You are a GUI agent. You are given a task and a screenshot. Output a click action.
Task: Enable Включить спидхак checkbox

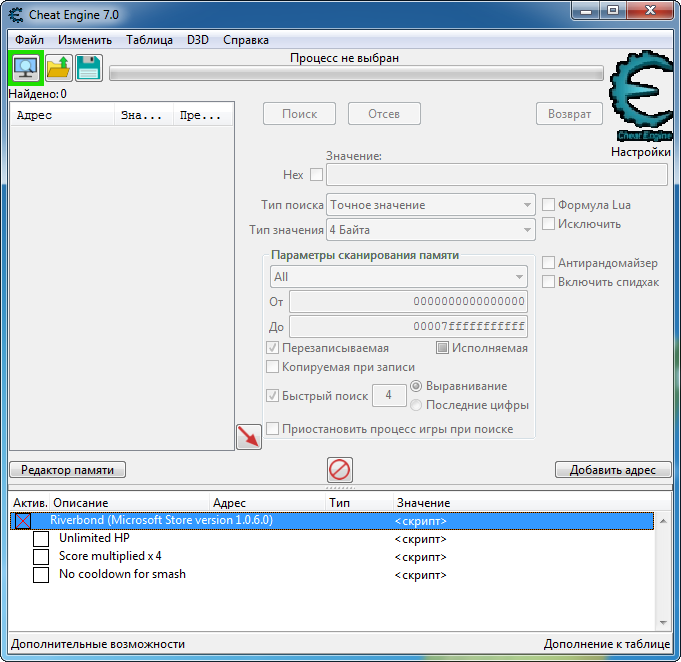(x=549, y=281)
